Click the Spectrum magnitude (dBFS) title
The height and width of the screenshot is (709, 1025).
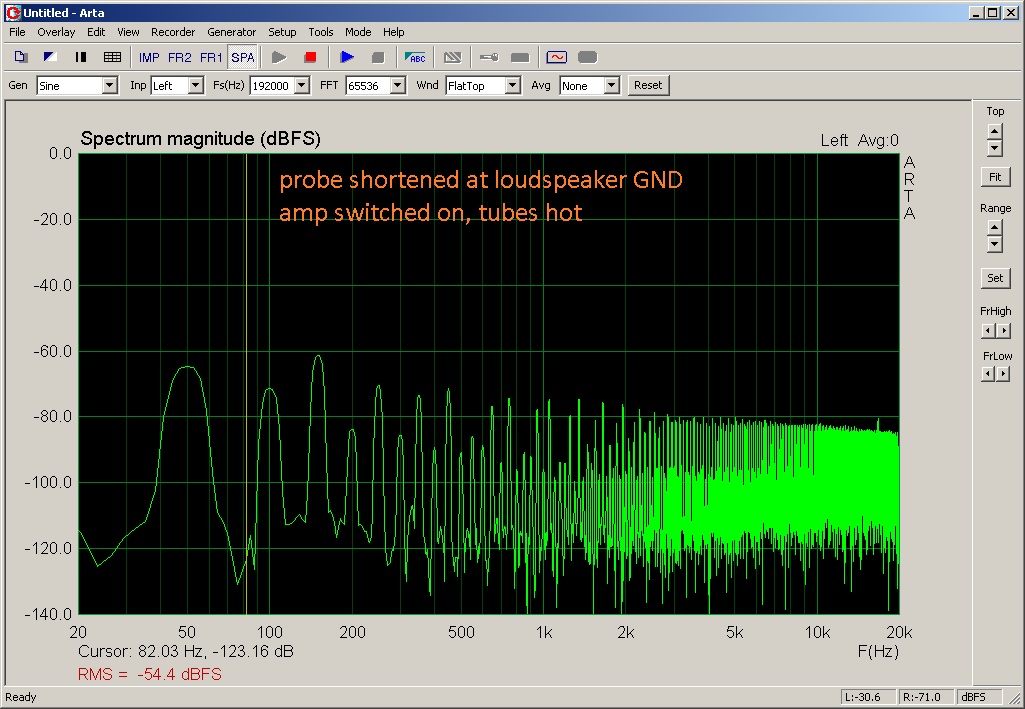coord(200,139)
